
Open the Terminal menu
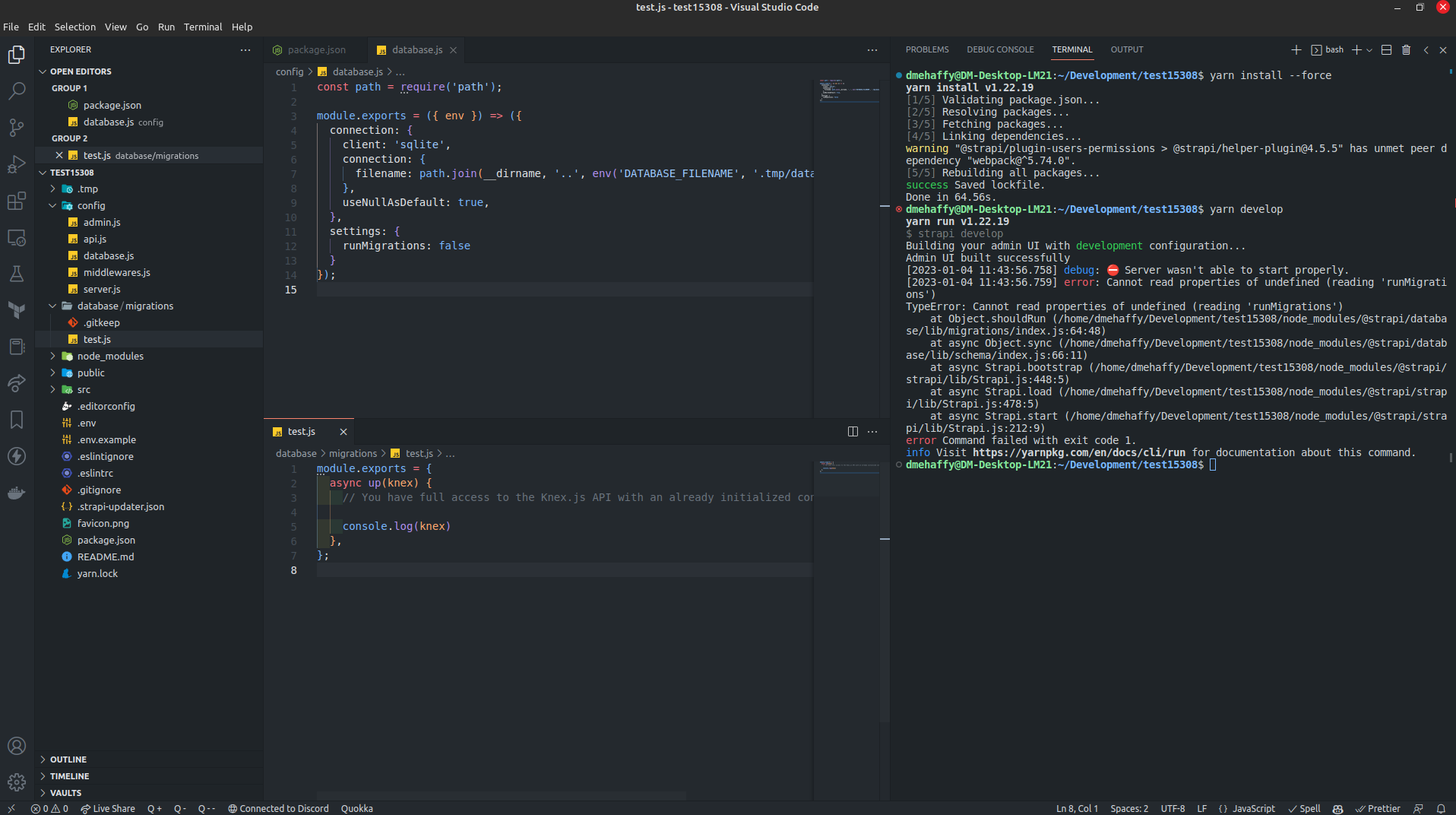(201, 27)
